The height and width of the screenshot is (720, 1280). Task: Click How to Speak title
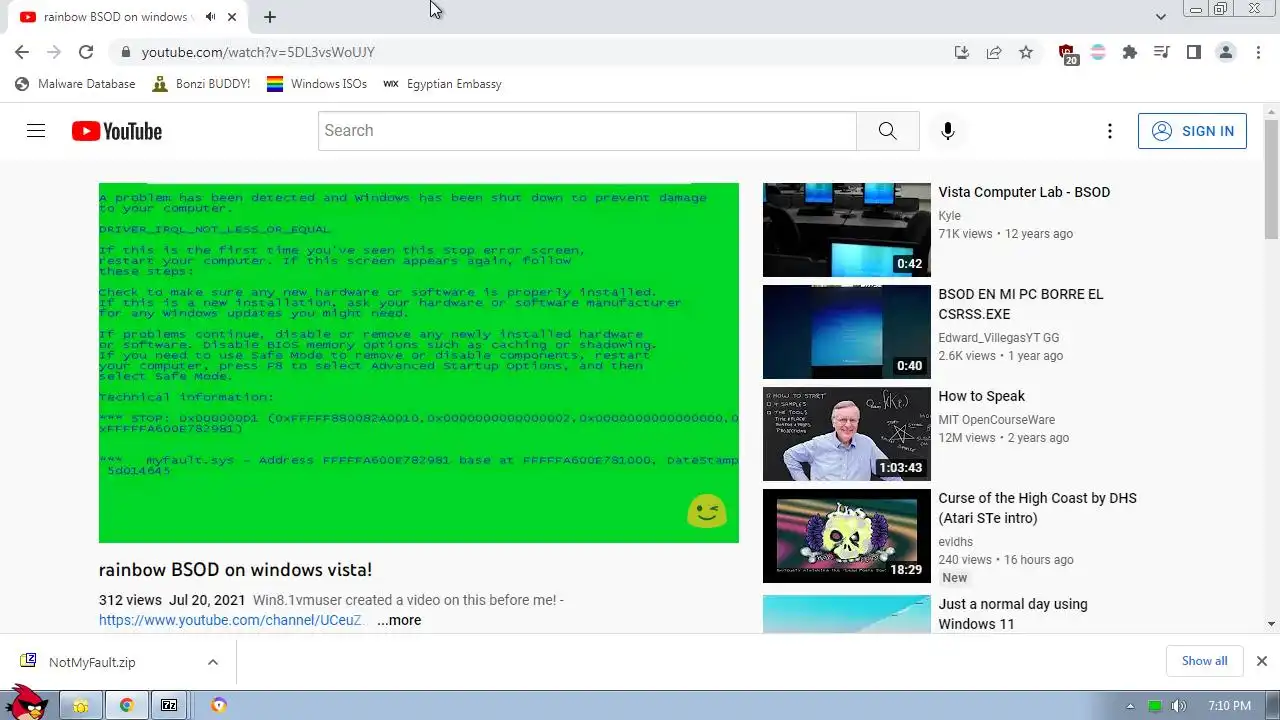click(x=981, y=396)
